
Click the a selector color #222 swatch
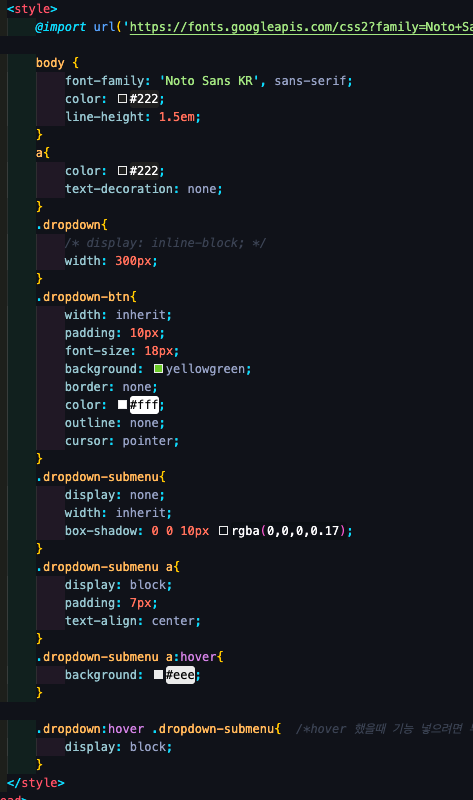click(122, 170)
